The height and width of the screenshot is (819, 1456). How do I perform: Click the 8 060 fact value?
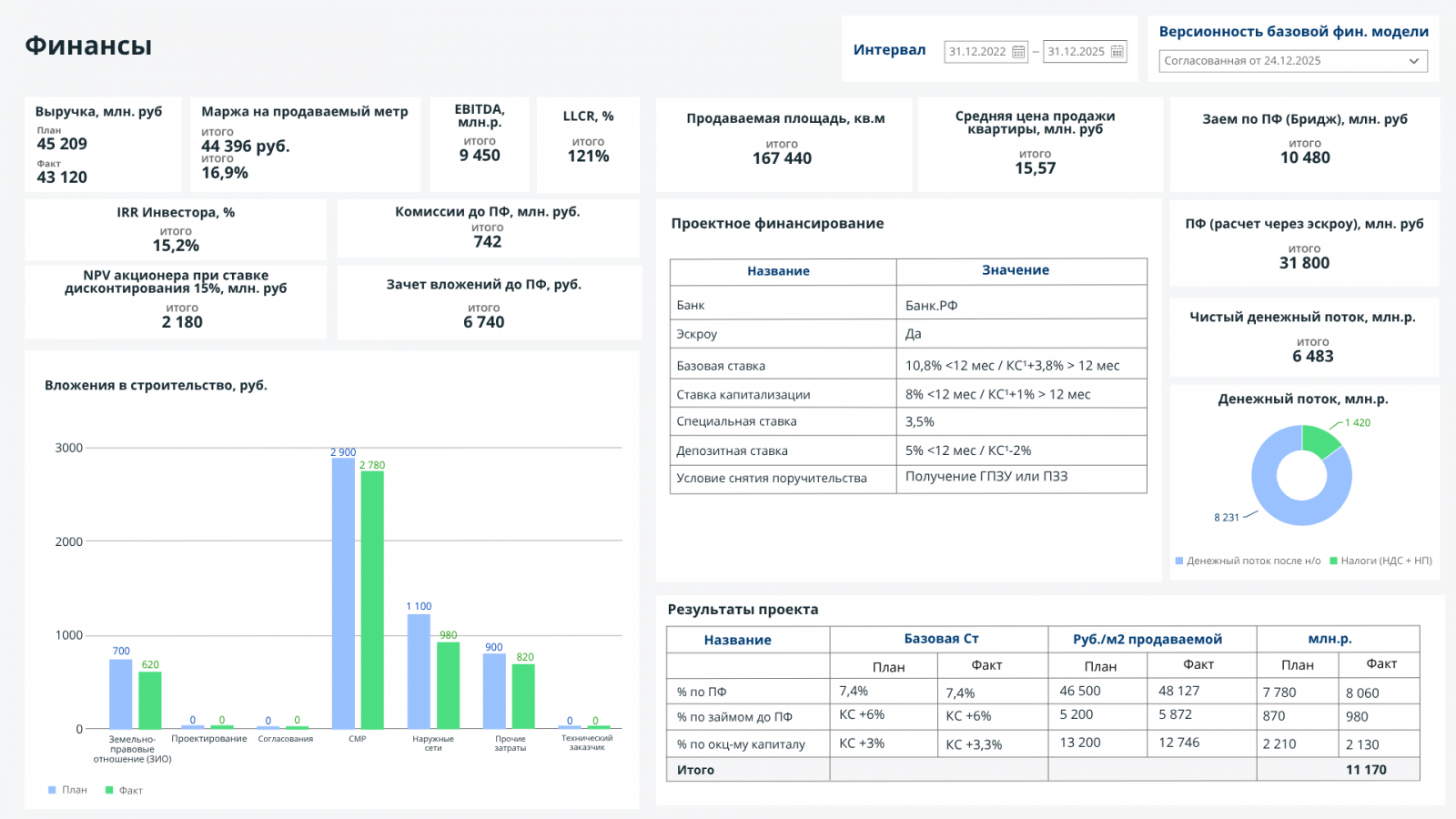pos(1362,693)
